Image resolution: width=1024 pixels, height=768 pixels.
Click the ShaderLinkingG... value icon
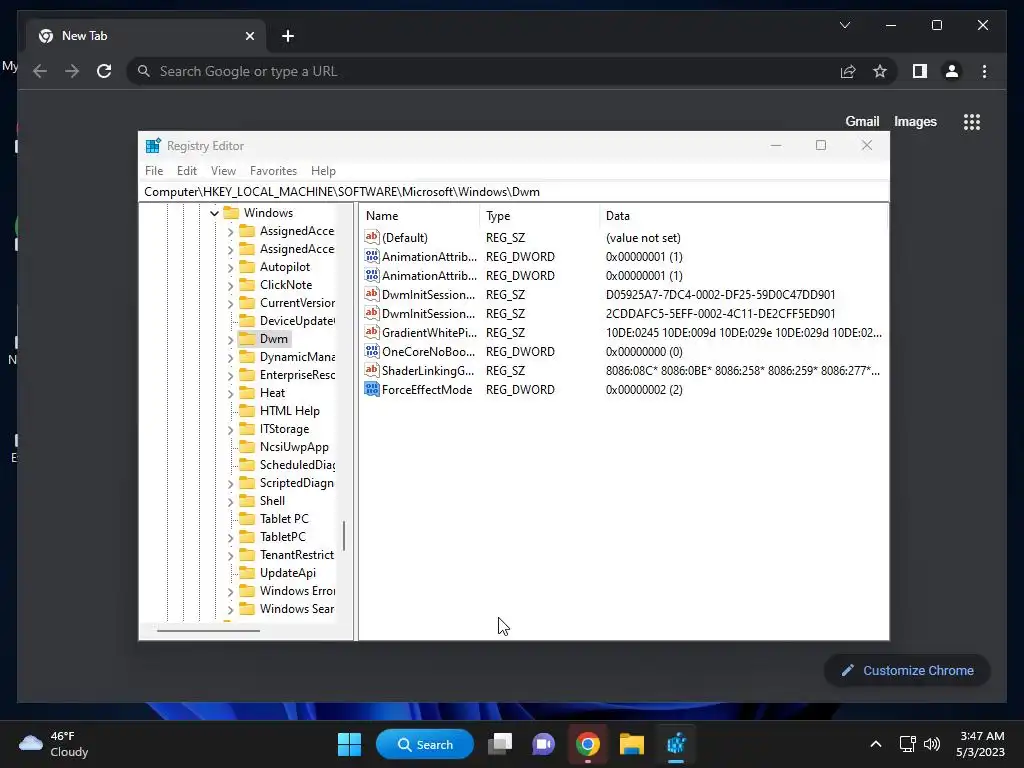tap(372, 370)
